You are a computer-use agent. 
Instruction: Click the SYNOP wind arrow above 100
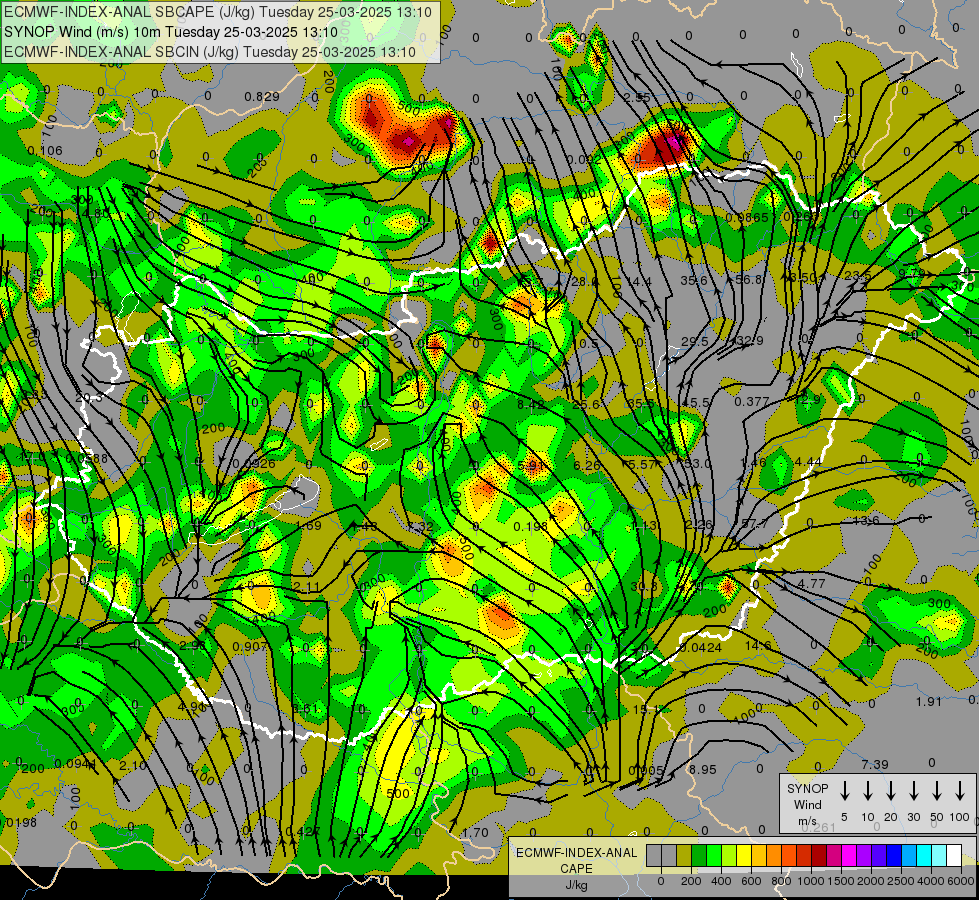[x=960, y=791]
